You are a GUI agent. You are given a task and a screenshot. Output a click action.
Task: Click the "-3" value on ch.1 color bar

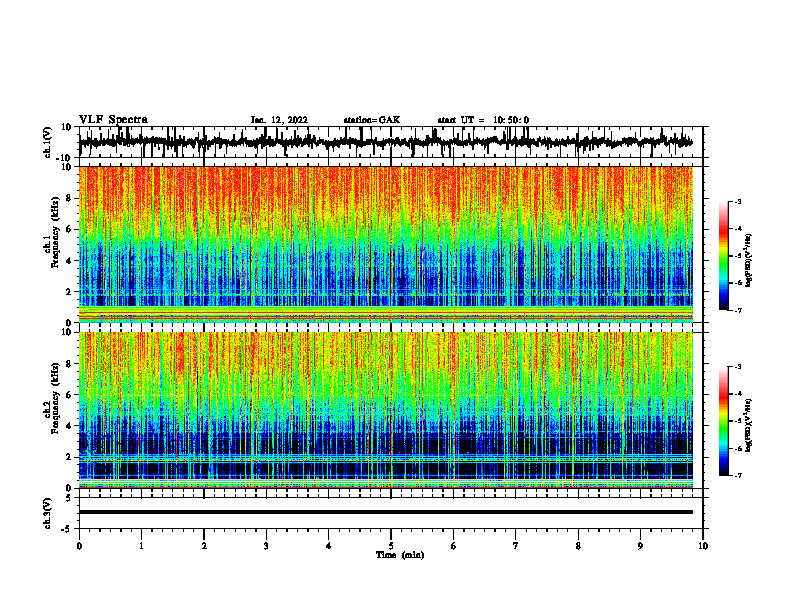[x=737, y=201]
